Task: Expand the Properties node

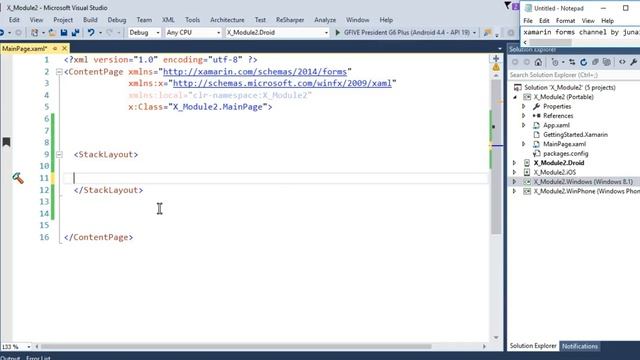Action: (524, 107)
